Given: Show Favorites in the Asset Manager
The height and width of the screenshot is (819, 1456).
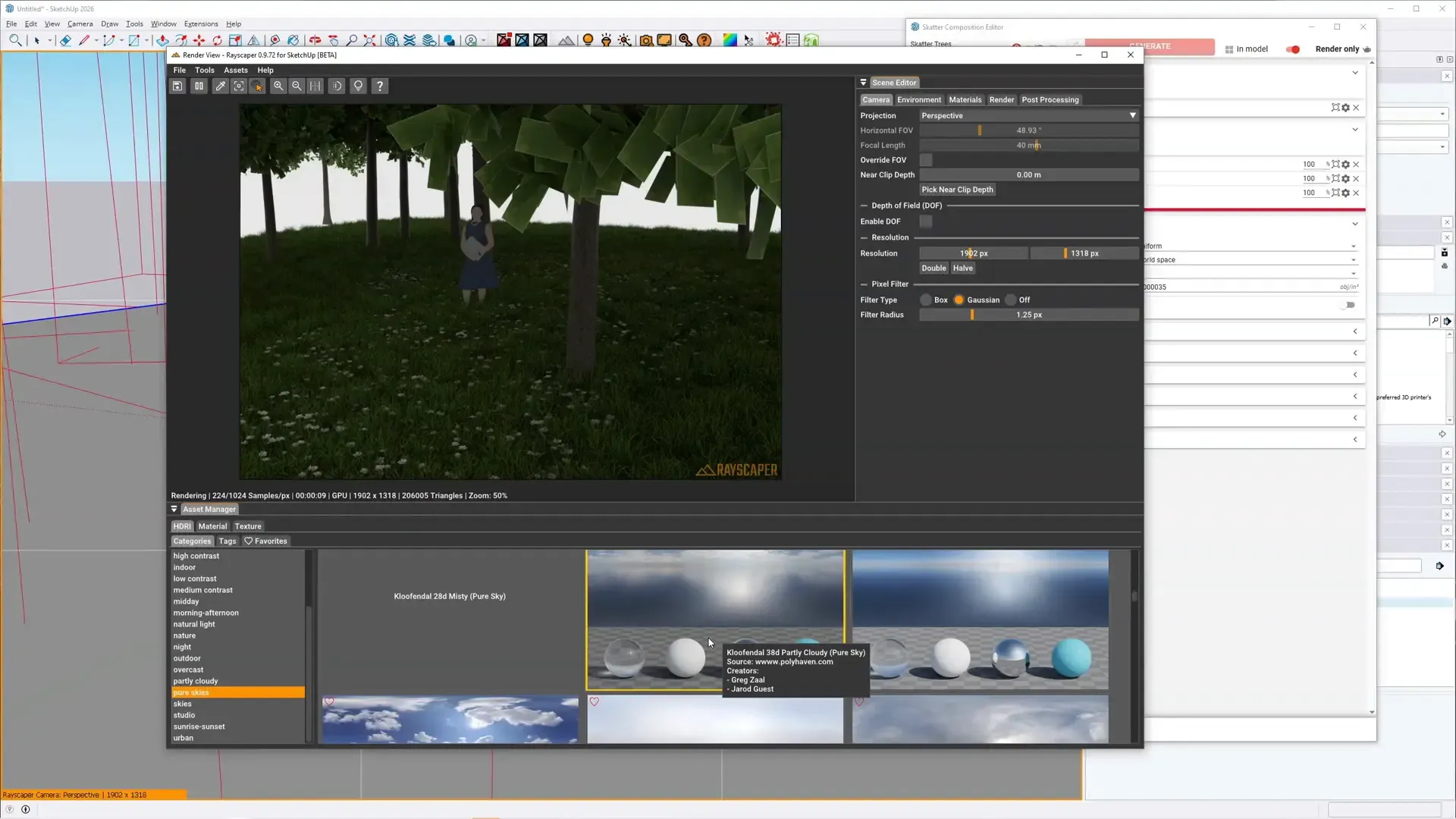Looking at the screenshot, I should click(265, 541).
